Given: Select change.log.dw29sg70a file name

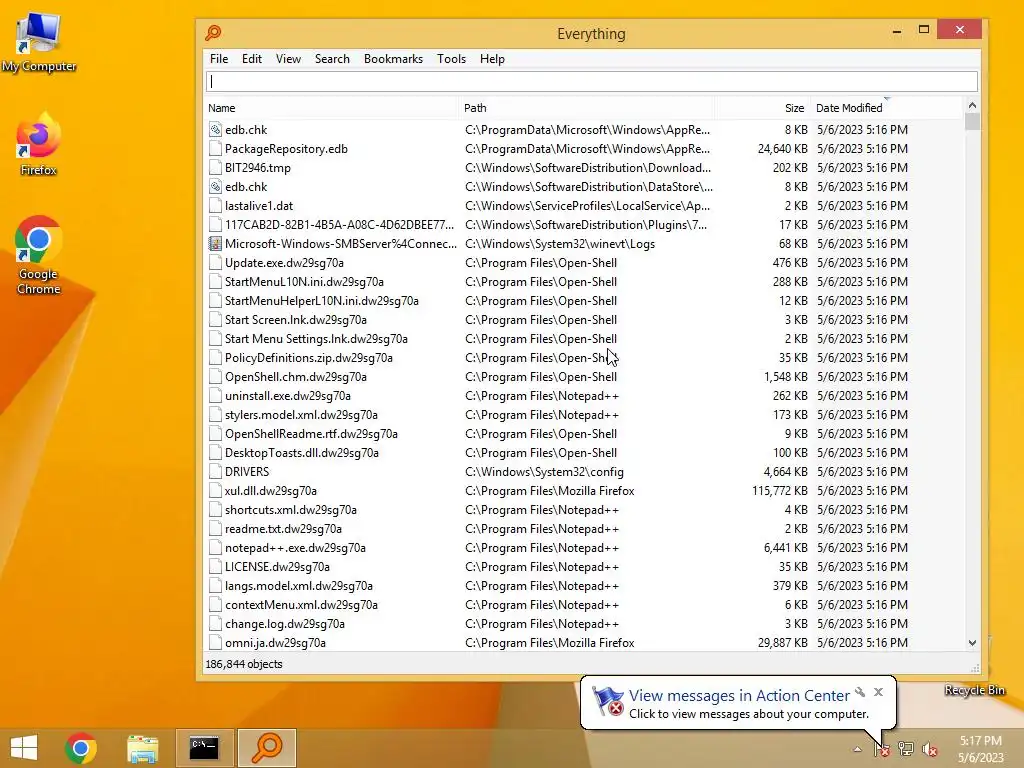Looking at the screenshot, I should pyautogui.click(x=285, y=623).
